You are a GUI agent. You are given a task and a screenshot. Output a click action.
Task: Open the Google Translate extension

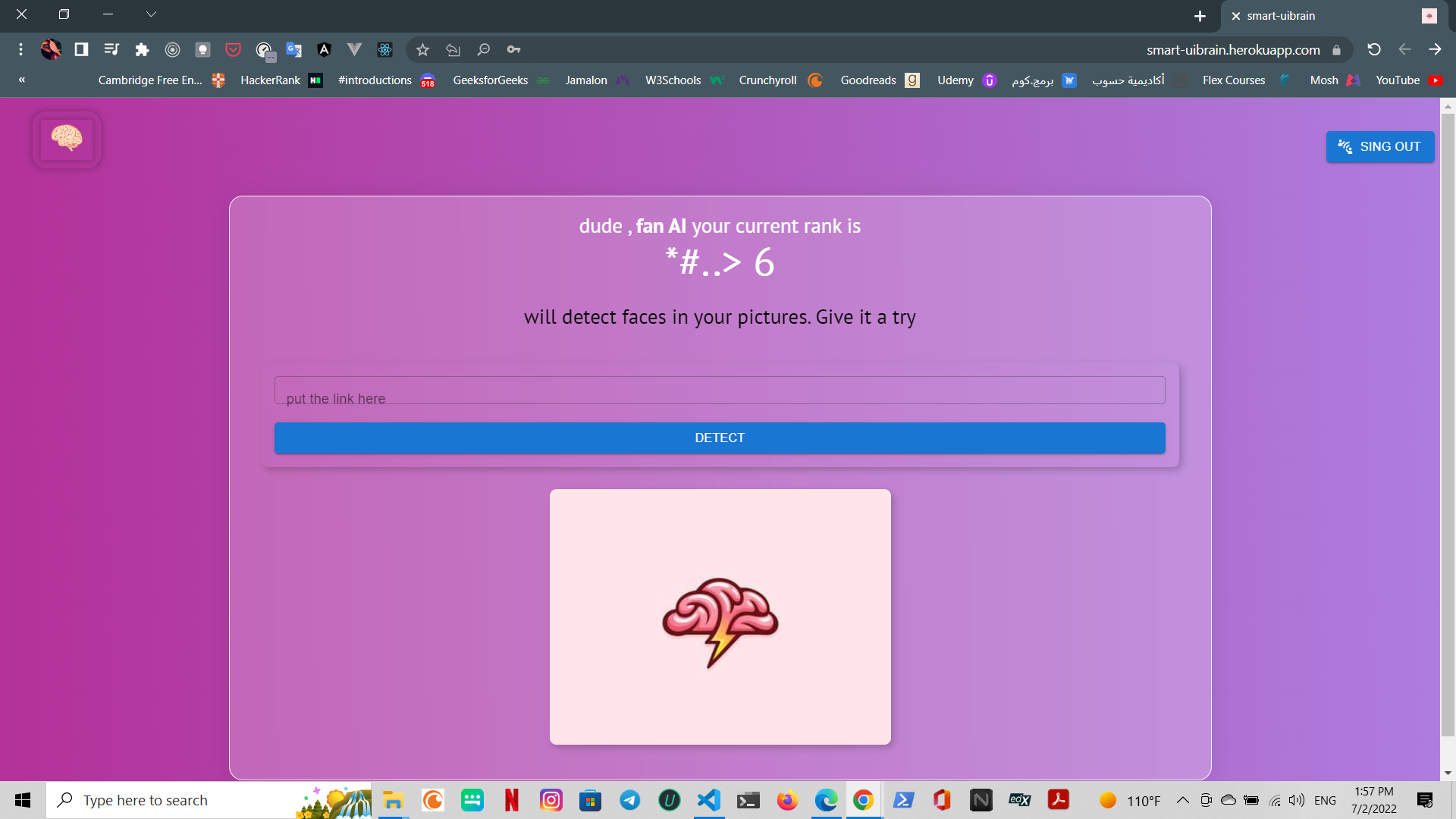[x=294, y=49]
